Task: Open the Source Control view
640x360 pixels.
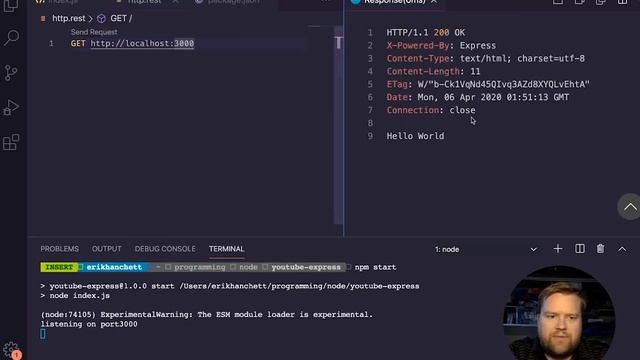Action: pos(11,73)
